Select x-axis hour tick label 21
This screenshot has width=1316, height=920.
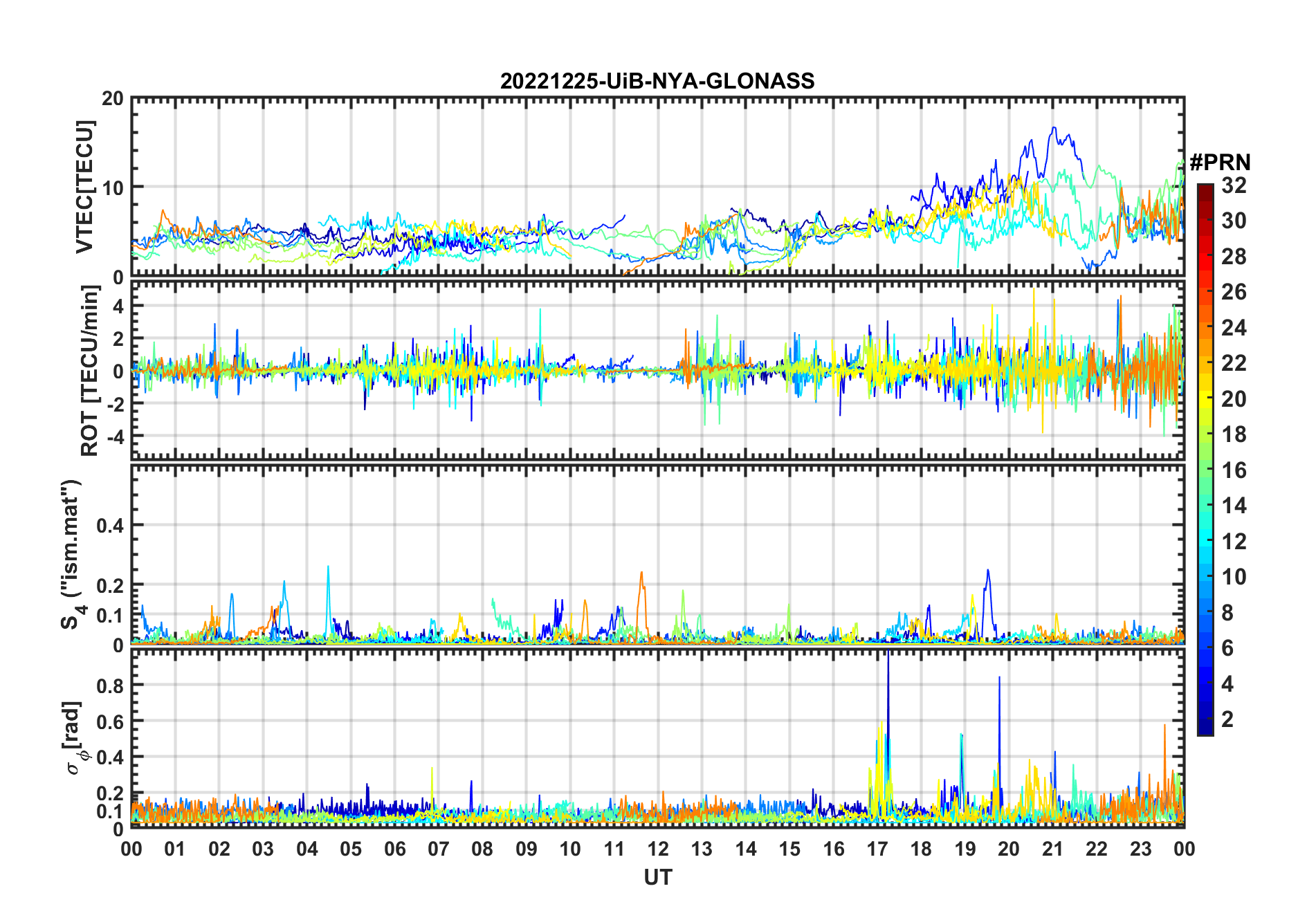[x=1052, y=849]
